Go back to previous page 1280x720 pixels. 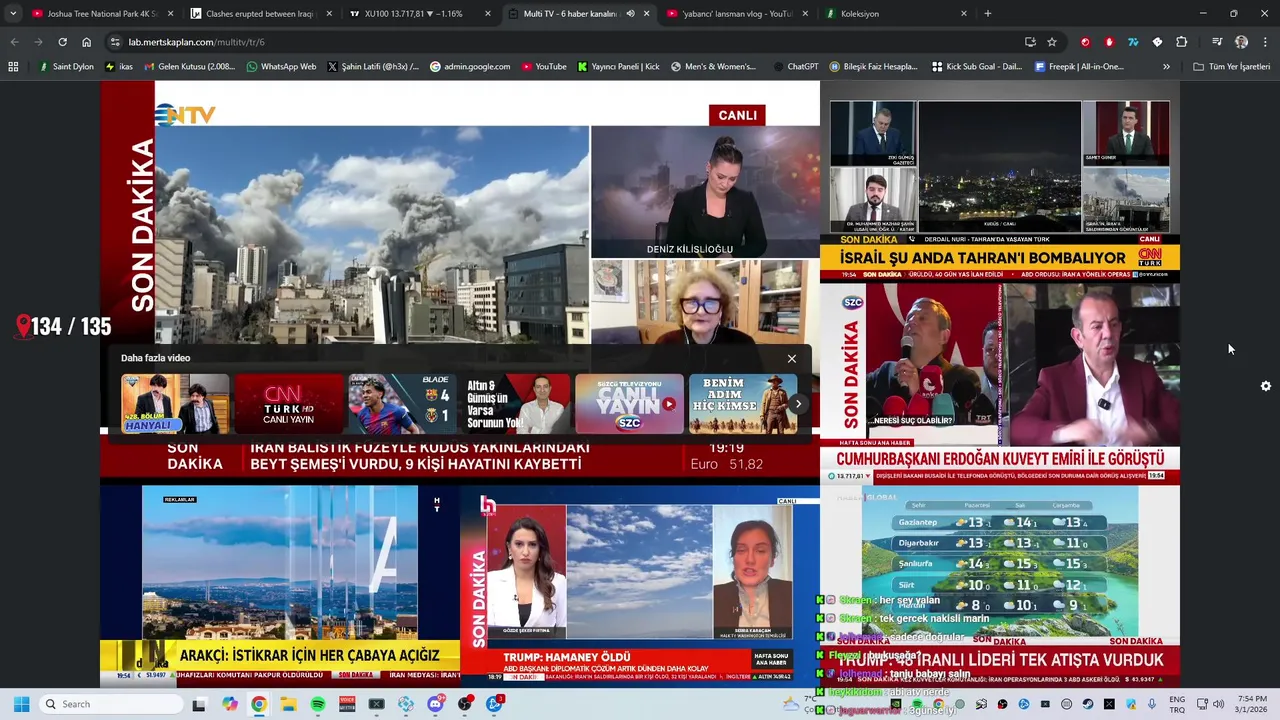coord(14,42)
